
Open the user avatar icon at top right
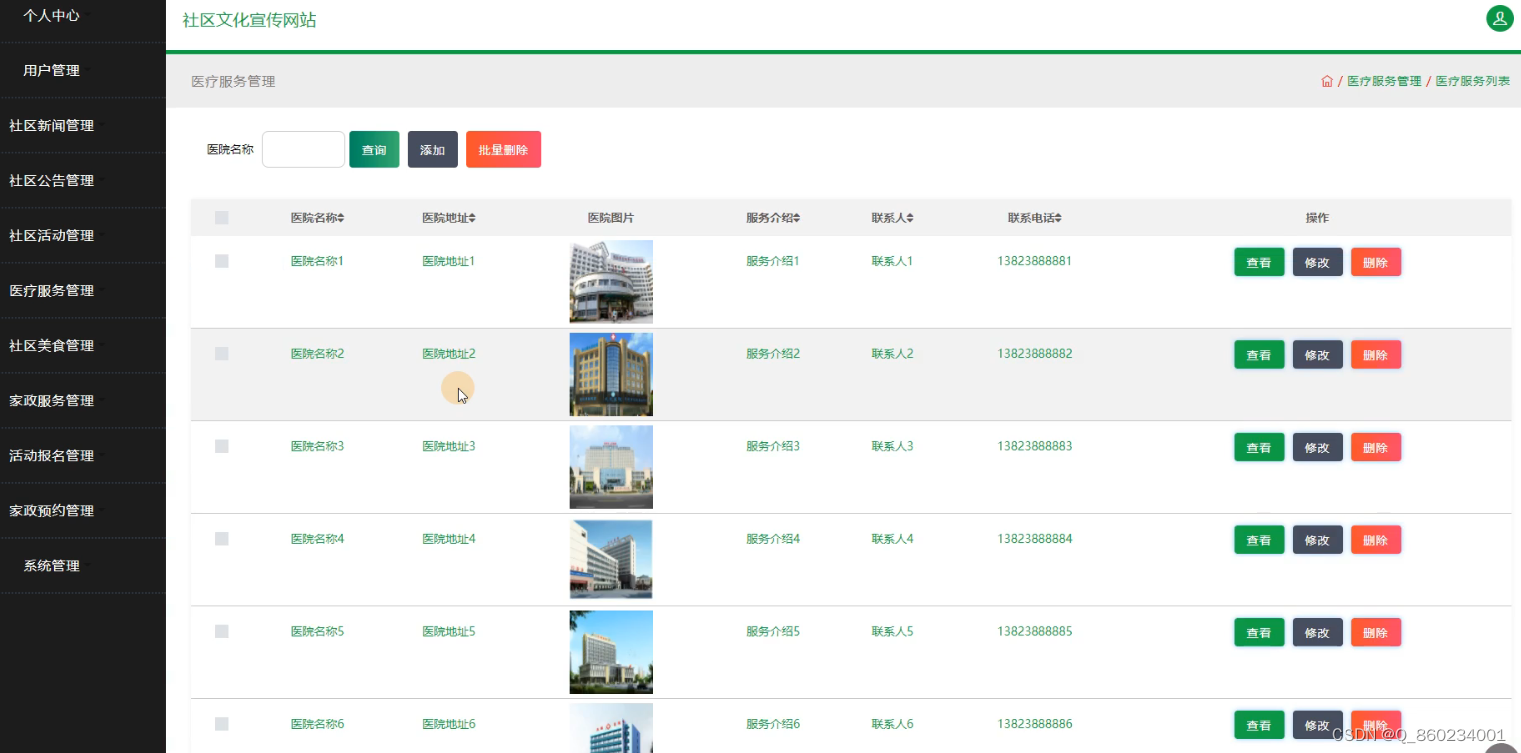pyautogui.click(x=1499, y=18)
